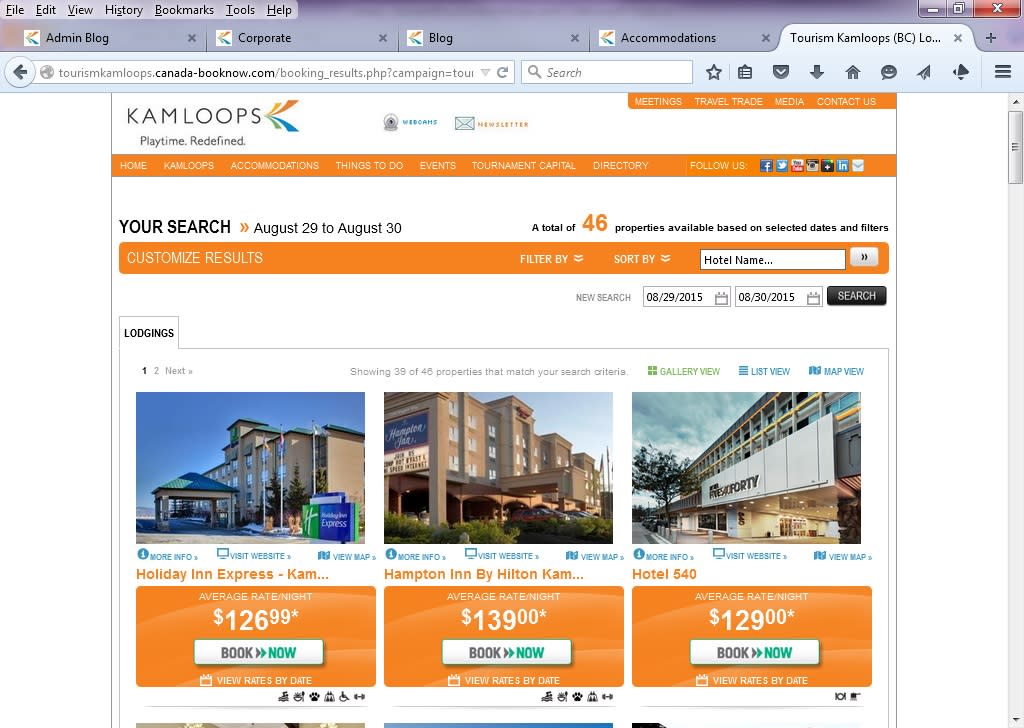Open the check-out date calendar icon

[x=813, y=298]
